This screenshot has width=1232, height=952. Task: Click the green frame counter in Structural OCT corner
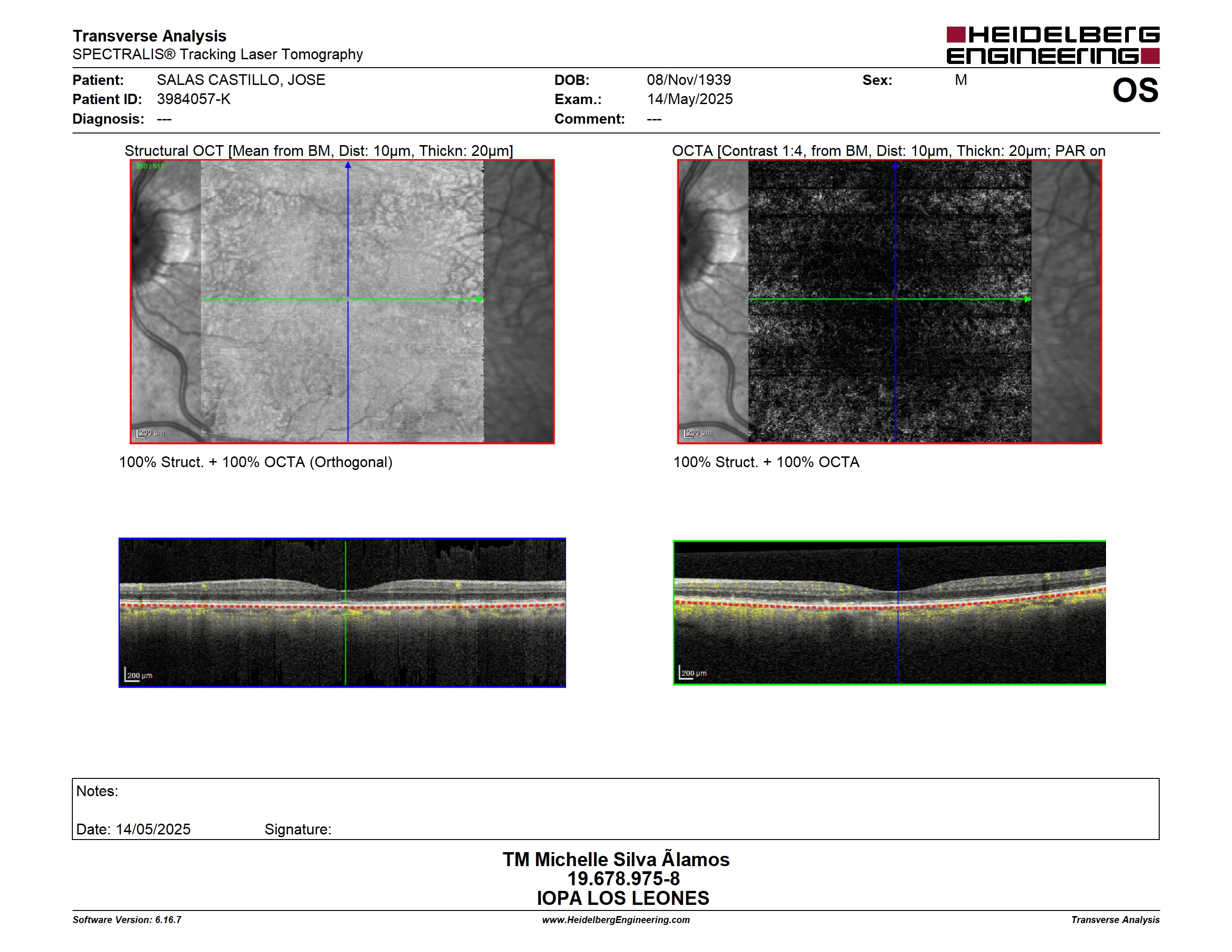coord(150,167)
